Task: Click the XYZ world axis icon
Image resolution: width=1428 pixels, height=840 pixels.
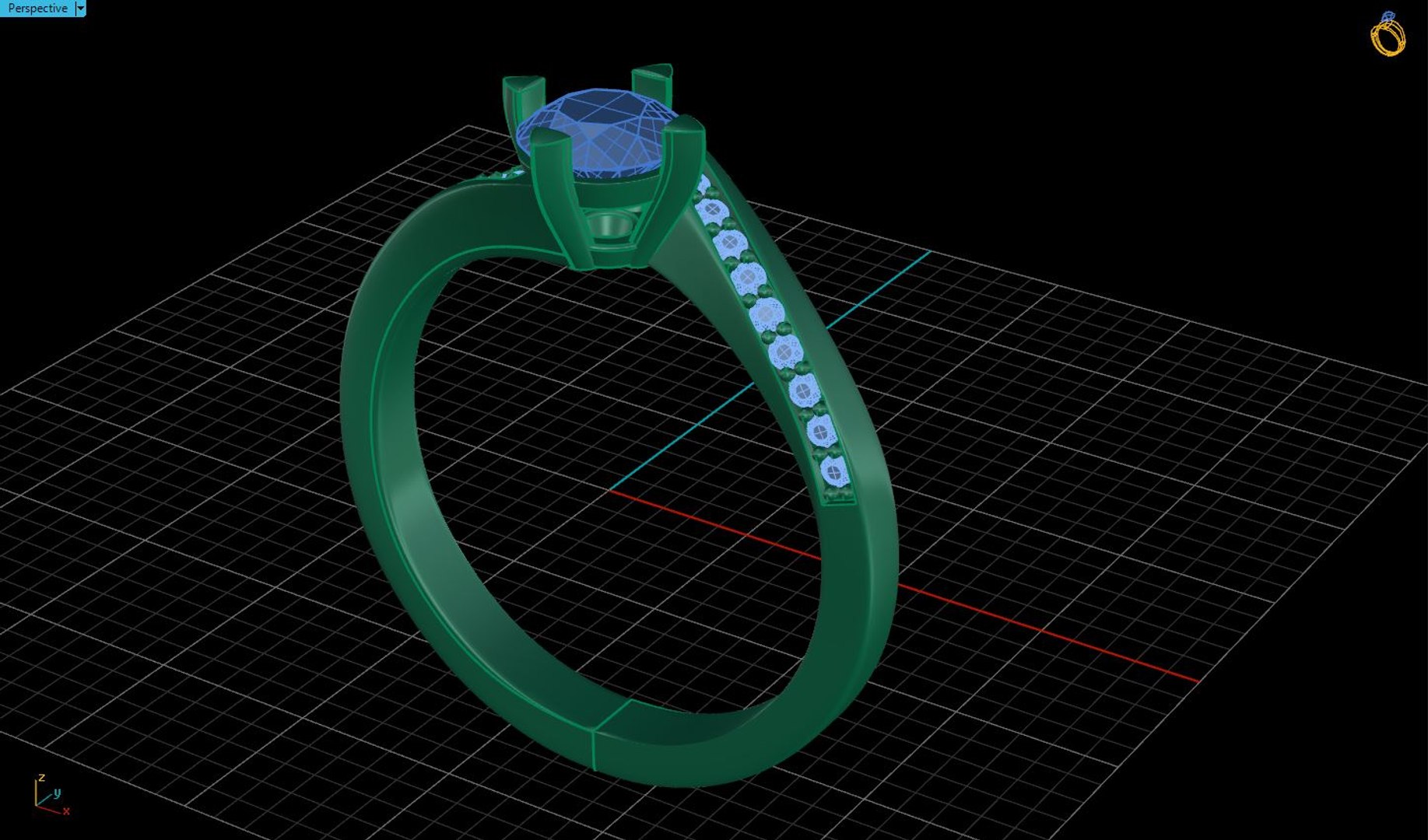Action: (51, 795)
